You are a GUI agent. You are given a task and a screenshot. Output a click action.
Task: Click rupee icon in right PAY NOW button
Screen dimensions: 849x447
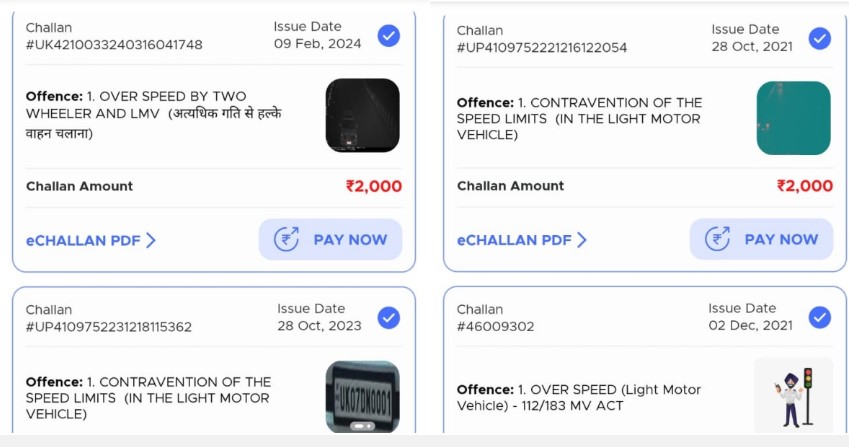[718, 240]
